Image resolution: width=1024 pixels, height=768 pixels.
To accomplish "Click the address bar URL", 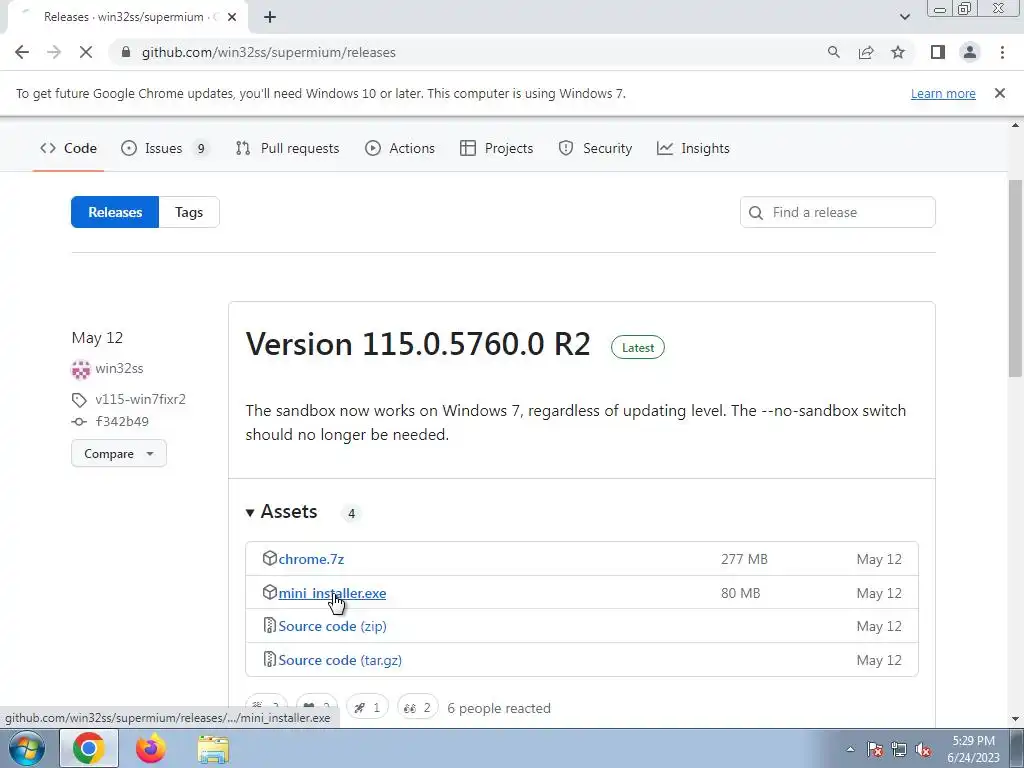I will (268, 52).
